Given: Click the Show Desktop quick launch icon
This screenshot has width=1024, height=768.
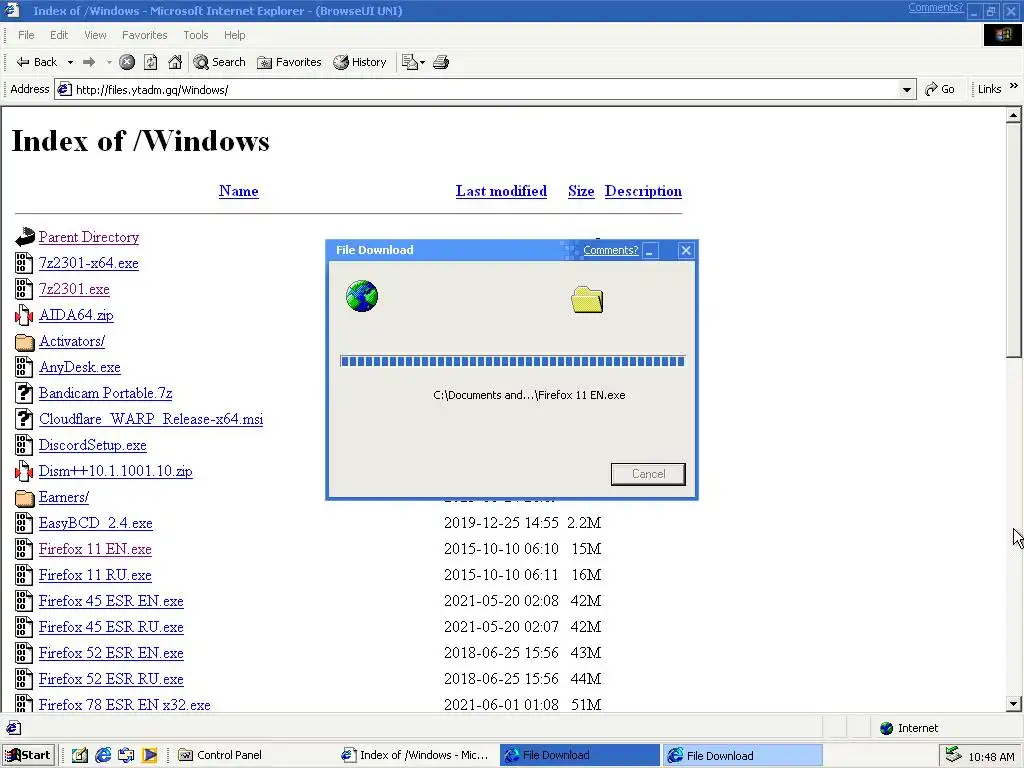Looking at the screenshot, I should 80,755.
